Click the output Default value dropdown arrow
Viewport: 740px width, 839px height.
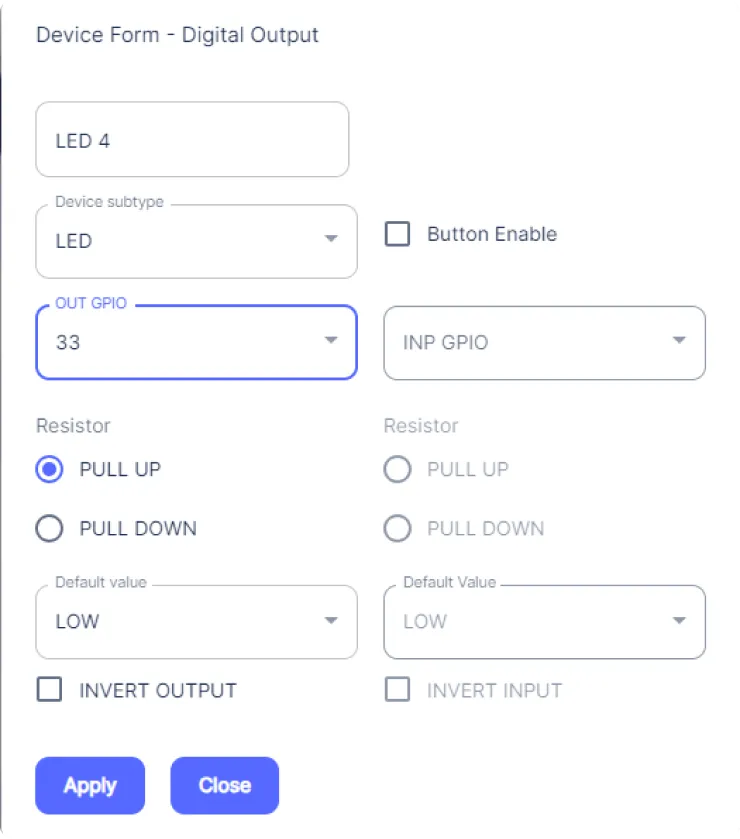point(331,621)
